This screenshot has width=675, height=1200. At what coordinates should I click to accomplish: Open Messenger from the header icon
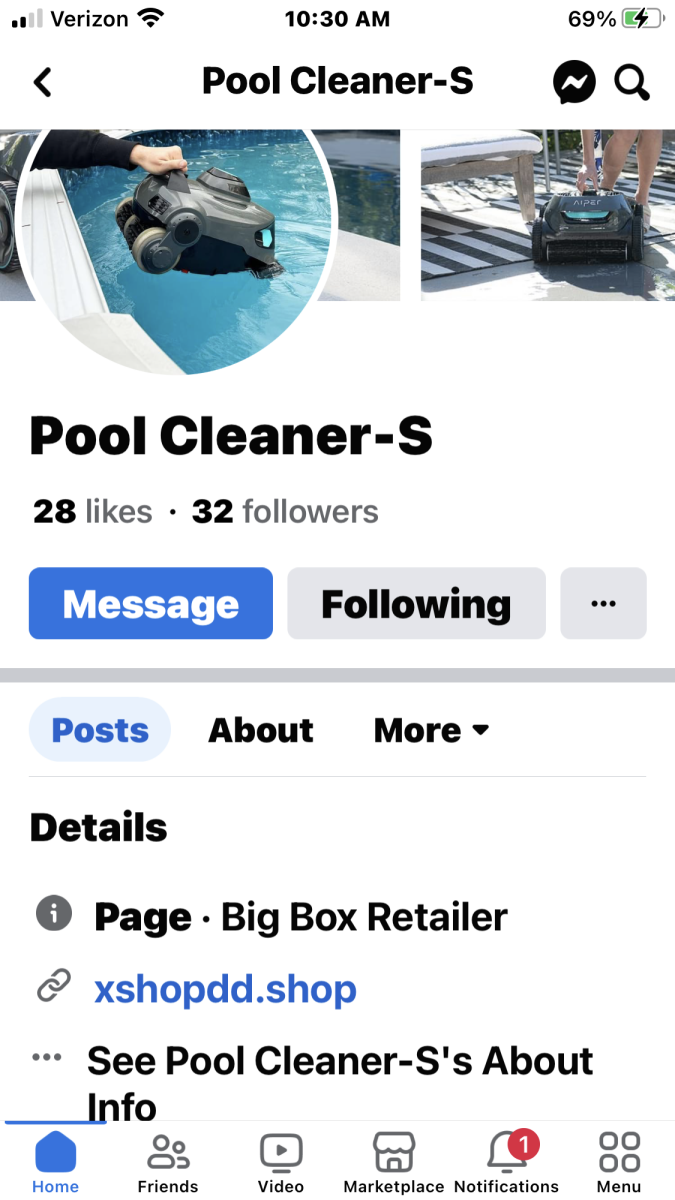click(x=574, y=82)
